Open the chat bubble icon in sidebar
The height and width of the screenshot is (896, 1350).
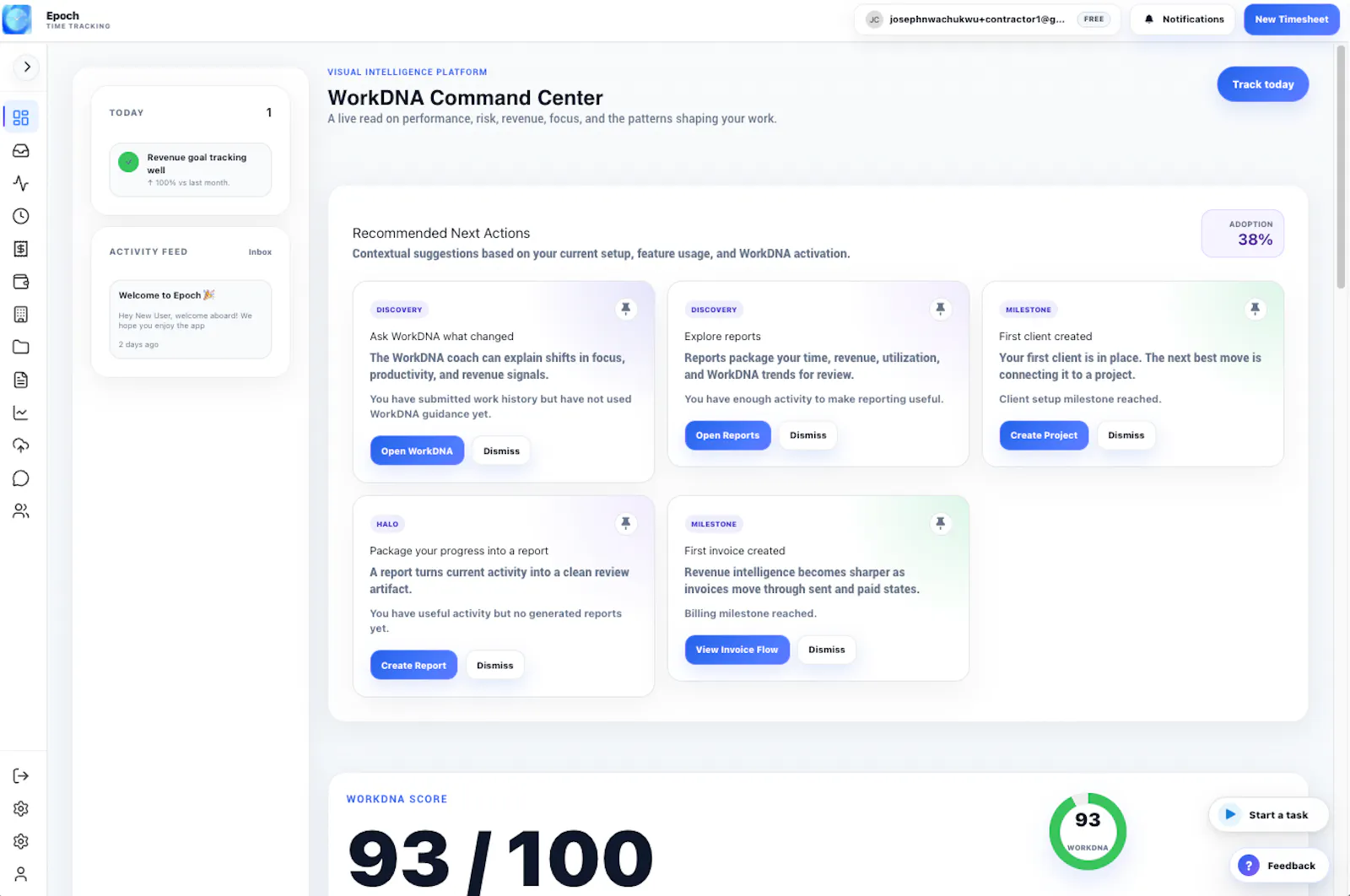[21, 478]
